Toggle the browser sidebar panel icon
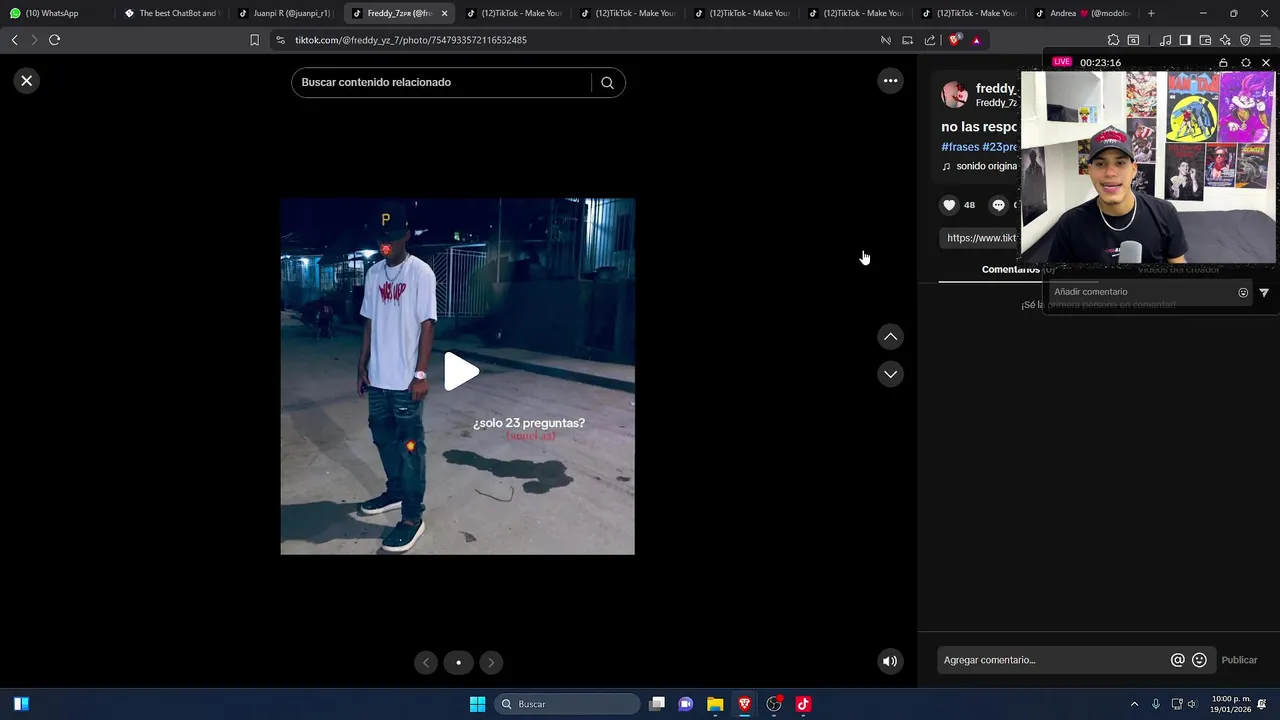This screenshot has height=720, width=1280. tap(1185, 40)
